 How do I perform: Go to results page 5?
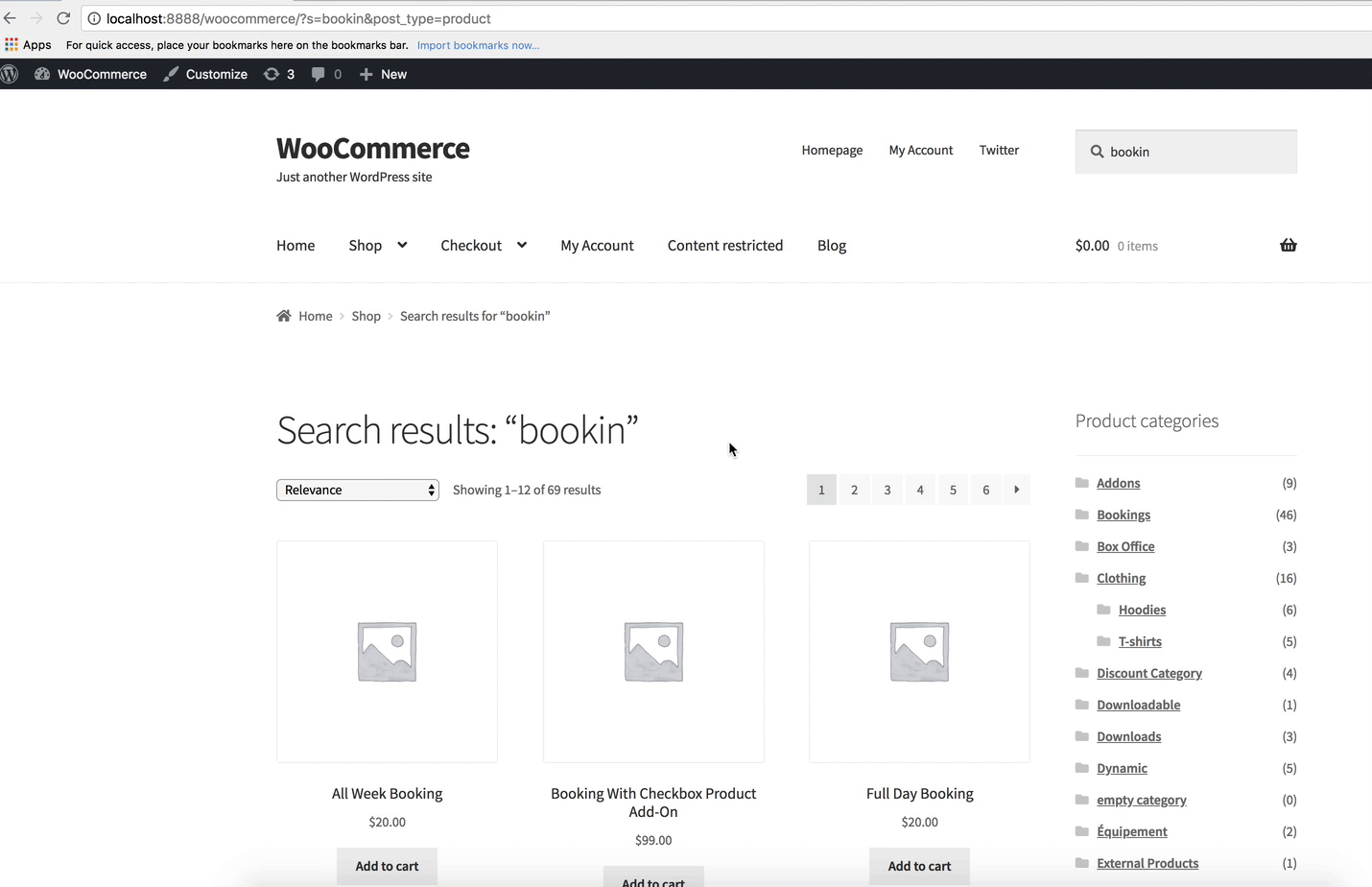pyautogui.click(x=953, y=490)
